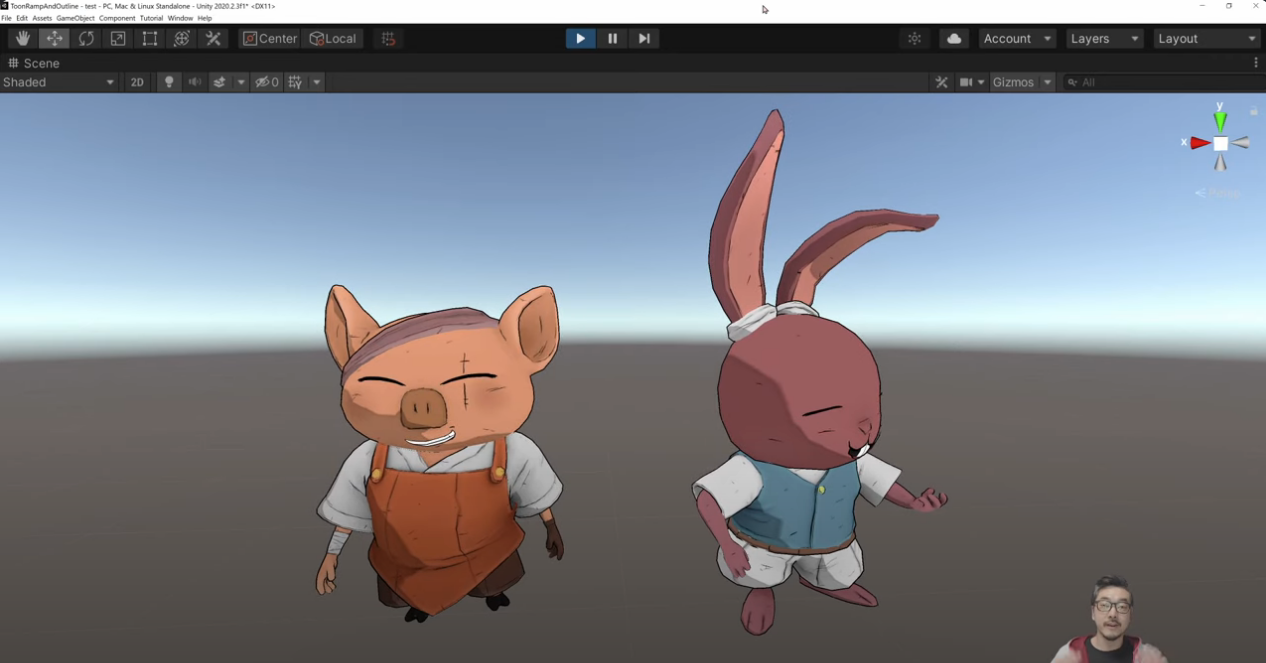Click the red X axis gizmo cone
Viewport: 1266px width, 663px height.
1200,143
